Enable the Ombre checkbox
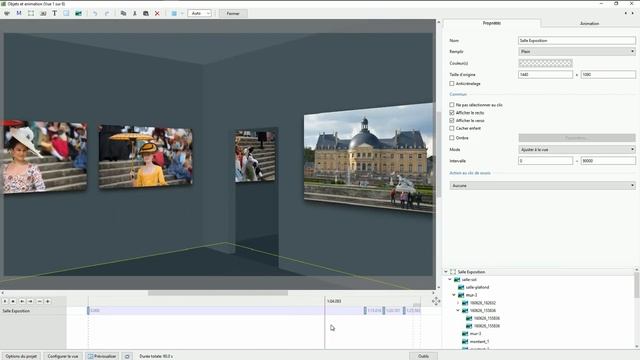Screen dimensions: 640x360 pyautogui.click(x=452, y=138)
